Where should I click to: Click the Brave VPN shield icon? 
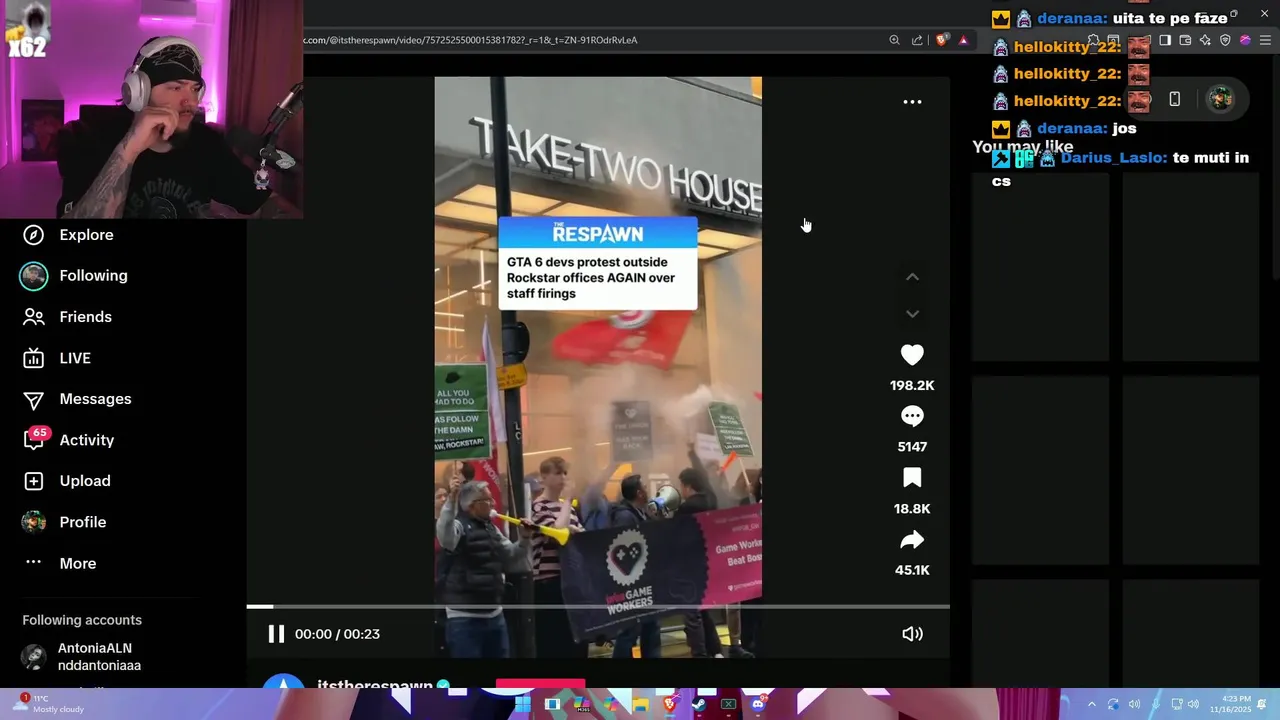click(1225, 40)
